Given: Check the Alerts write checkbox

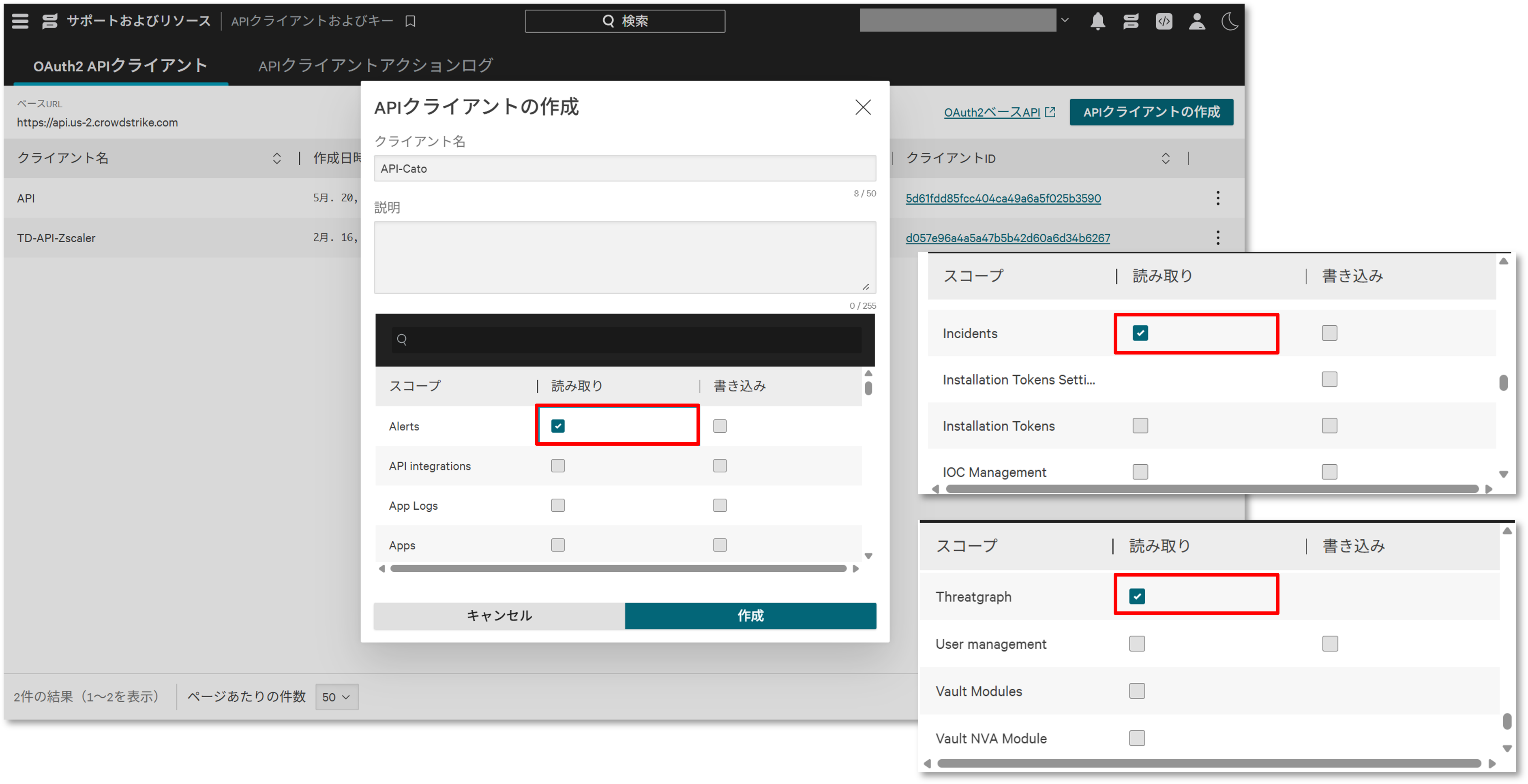Looking at the screenshot, I should [720, 426].
